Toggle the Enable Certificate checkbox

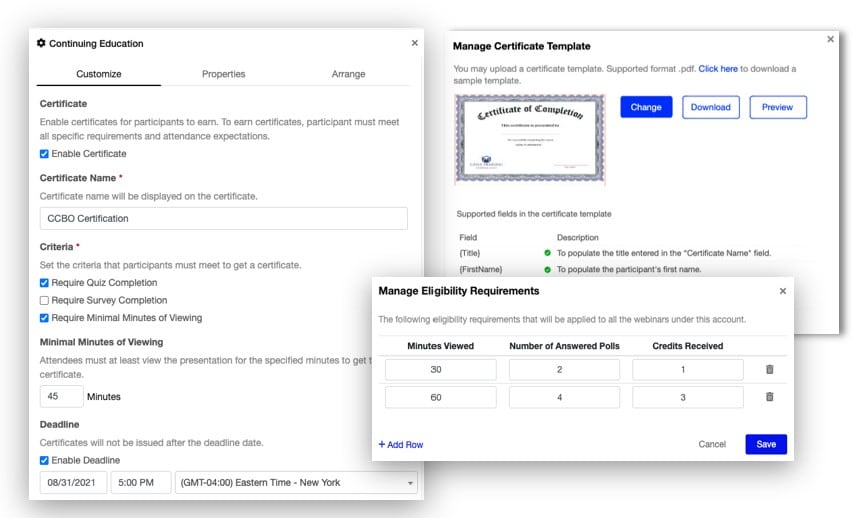click(x=44, y=154)
